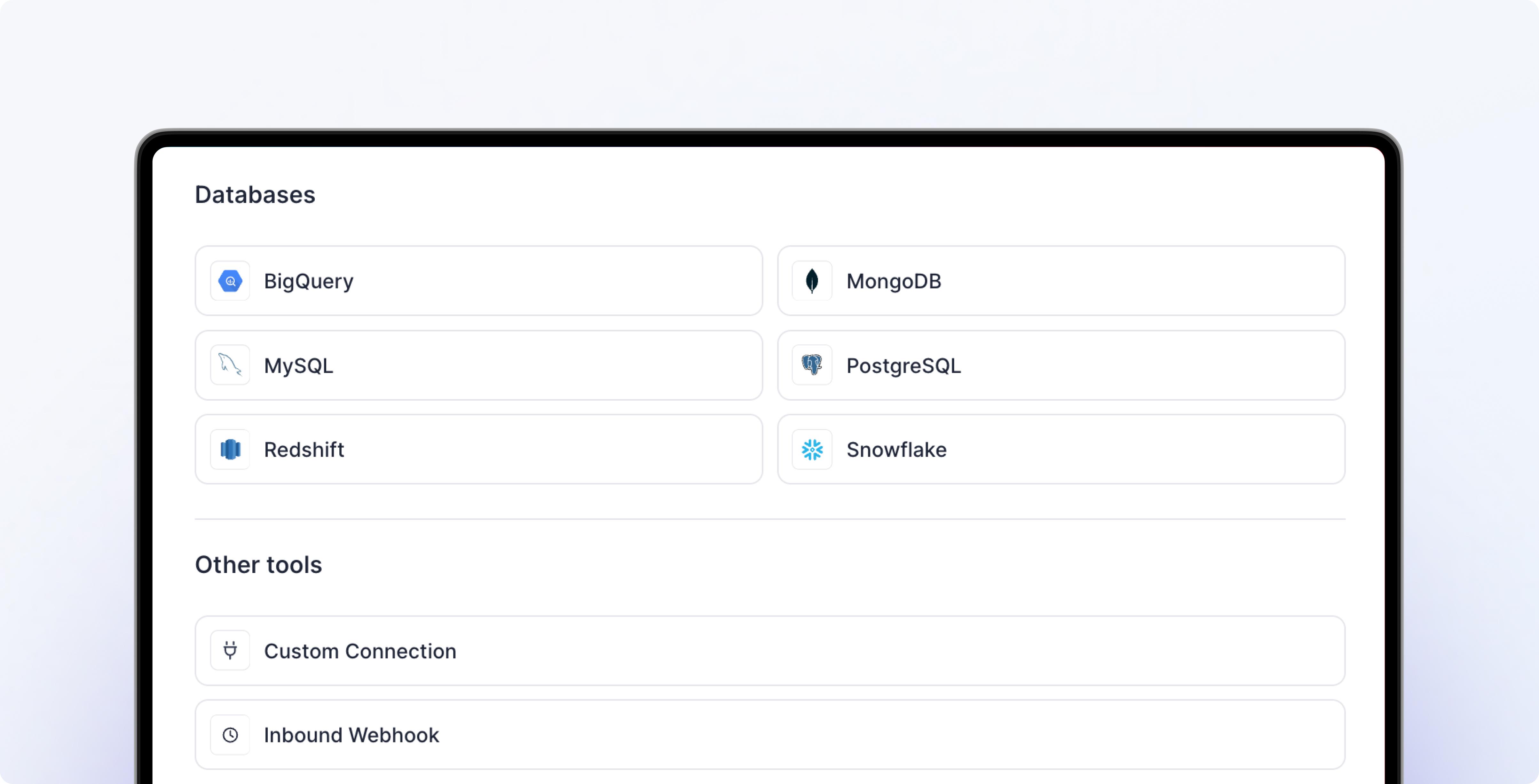This screenshot has width=1539, height=784.
Task: Click the Other tools section heading
Action: pos(258,564)
